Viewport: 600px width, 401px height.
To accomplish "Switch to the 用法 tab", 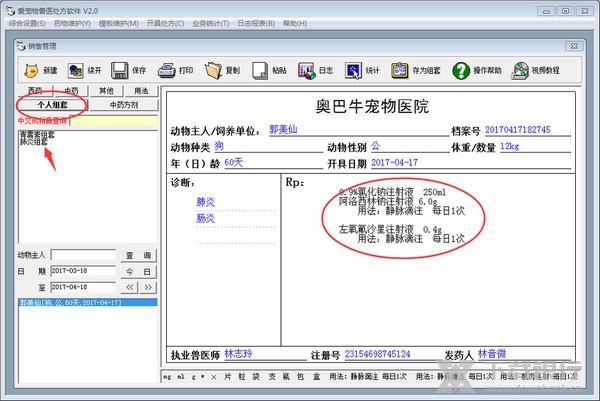I will [x=141, y=91].
